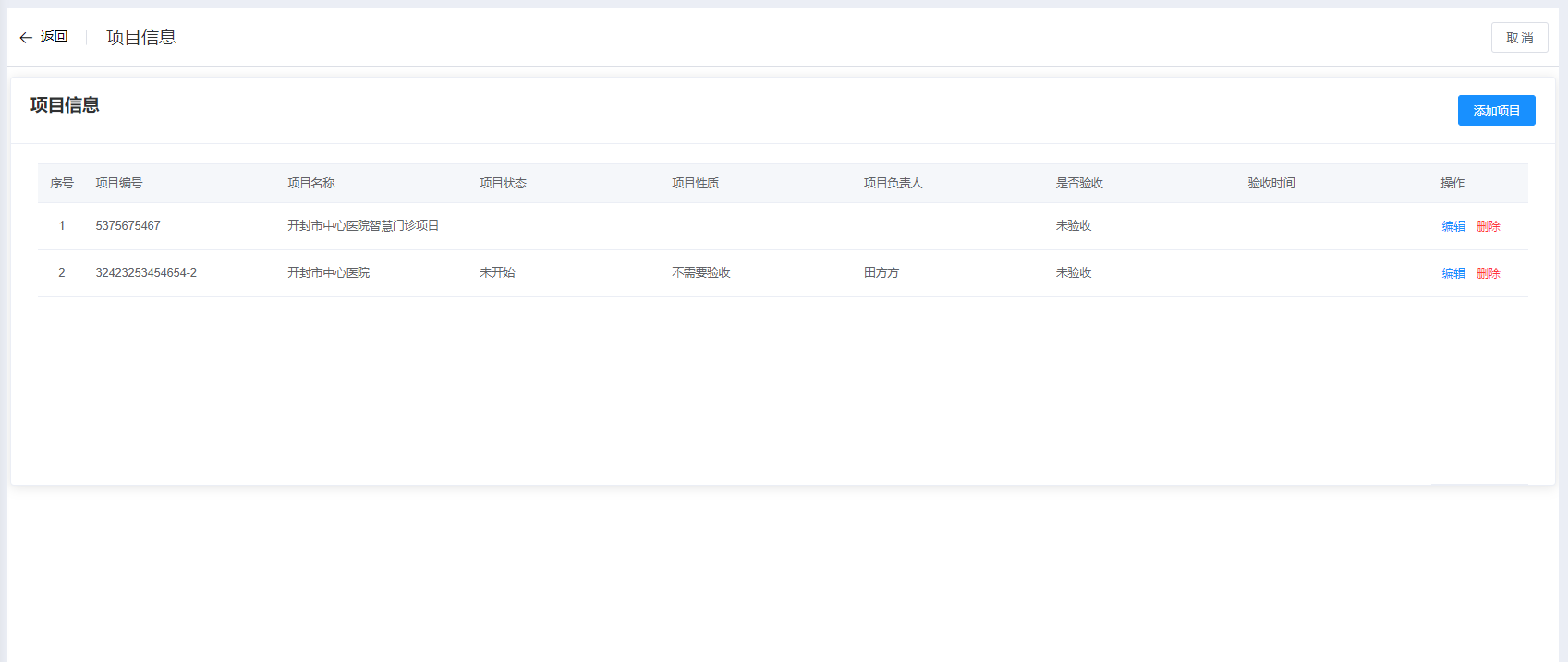1568x662 pixels.
Task: Click the 项目编号 column header
Action: (x=119, y=183)
